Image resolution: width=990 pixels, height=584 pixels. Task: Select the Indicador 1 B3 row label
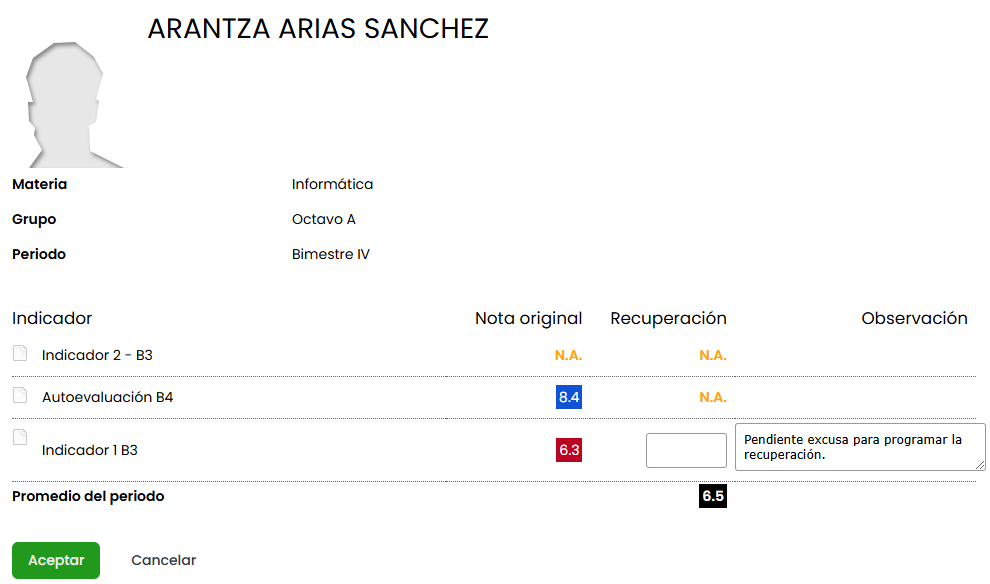pyautogui.click(x=90, y=450)
